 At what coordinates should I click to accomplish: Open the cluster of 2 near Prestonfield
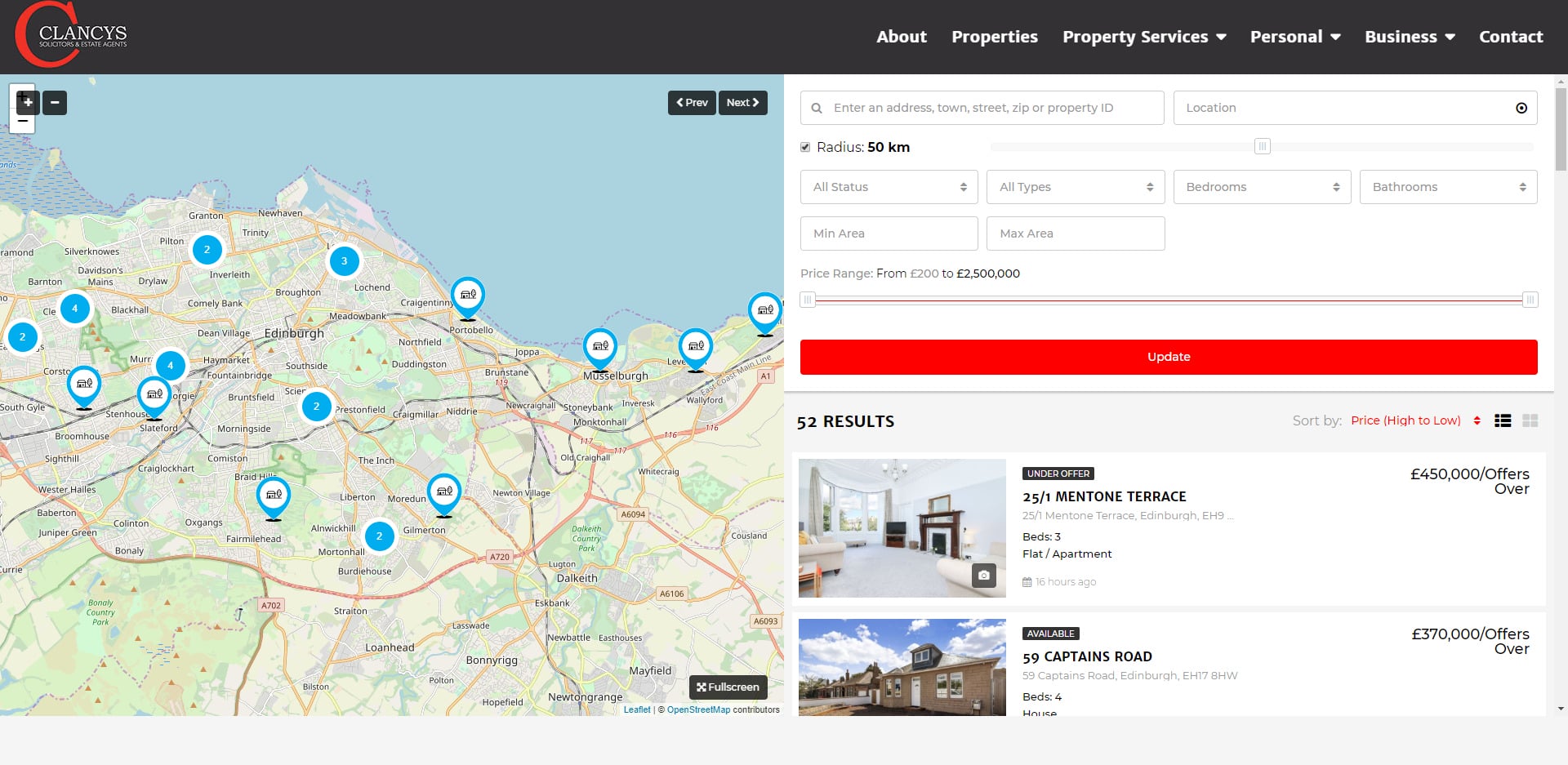316,407
